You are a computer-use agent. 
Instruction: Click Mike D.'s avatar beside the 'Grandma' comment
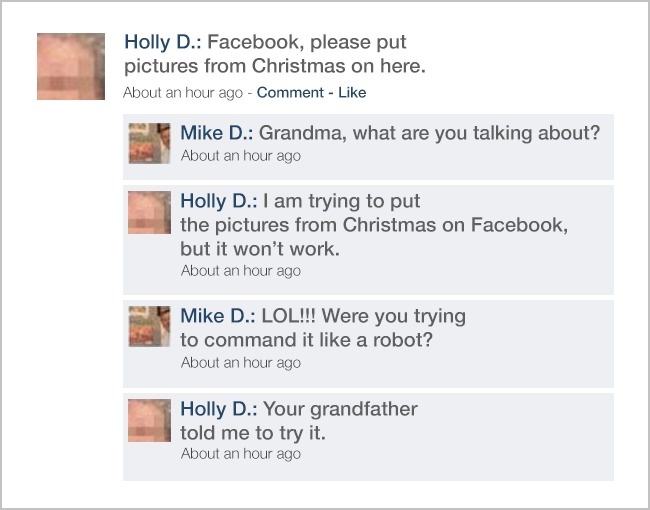pos(150,144)
